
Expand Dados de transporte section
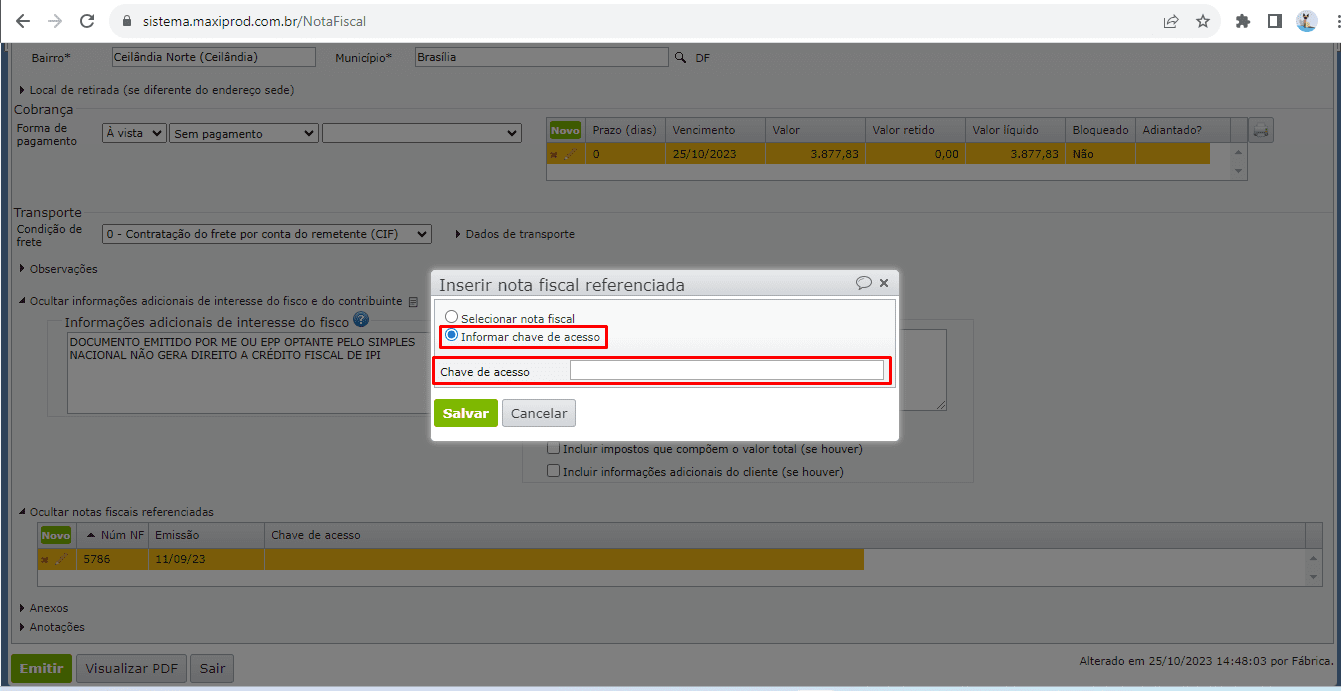[x=514, y=234]
